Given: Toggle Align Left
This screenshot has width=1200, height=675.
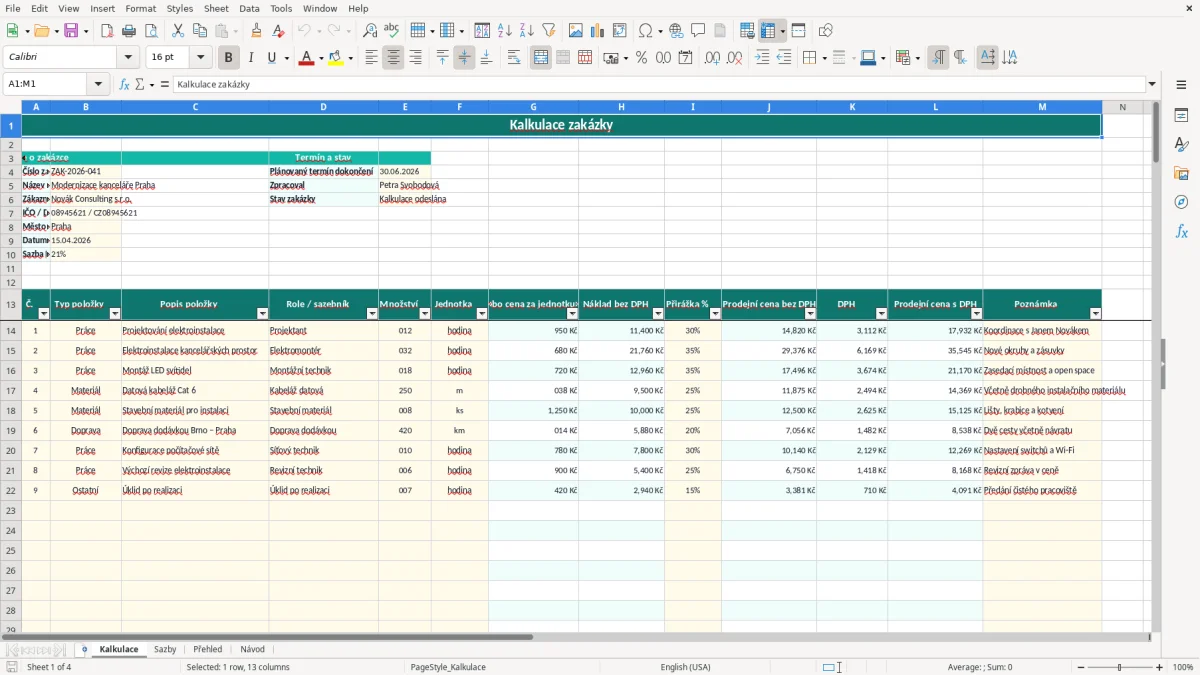Looking at the screenshot, I should pyautogui.click(x=372, y=58).
